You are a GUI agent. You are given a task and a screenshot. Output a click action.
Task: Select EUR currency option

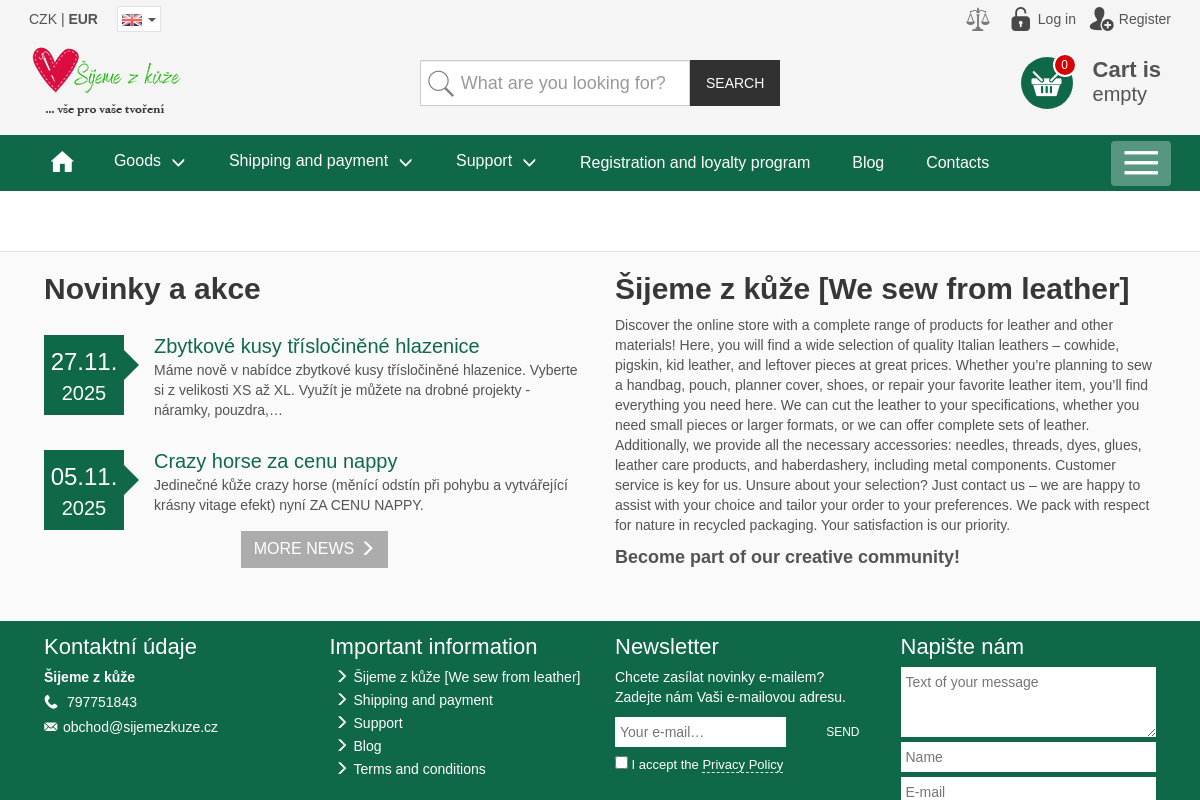[x=83, y=19]
